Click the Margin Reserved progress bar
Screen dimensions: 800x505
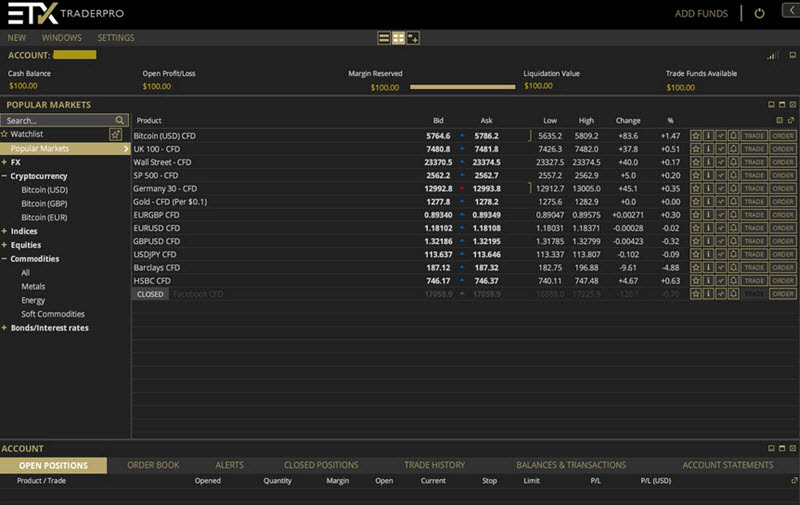462,87
